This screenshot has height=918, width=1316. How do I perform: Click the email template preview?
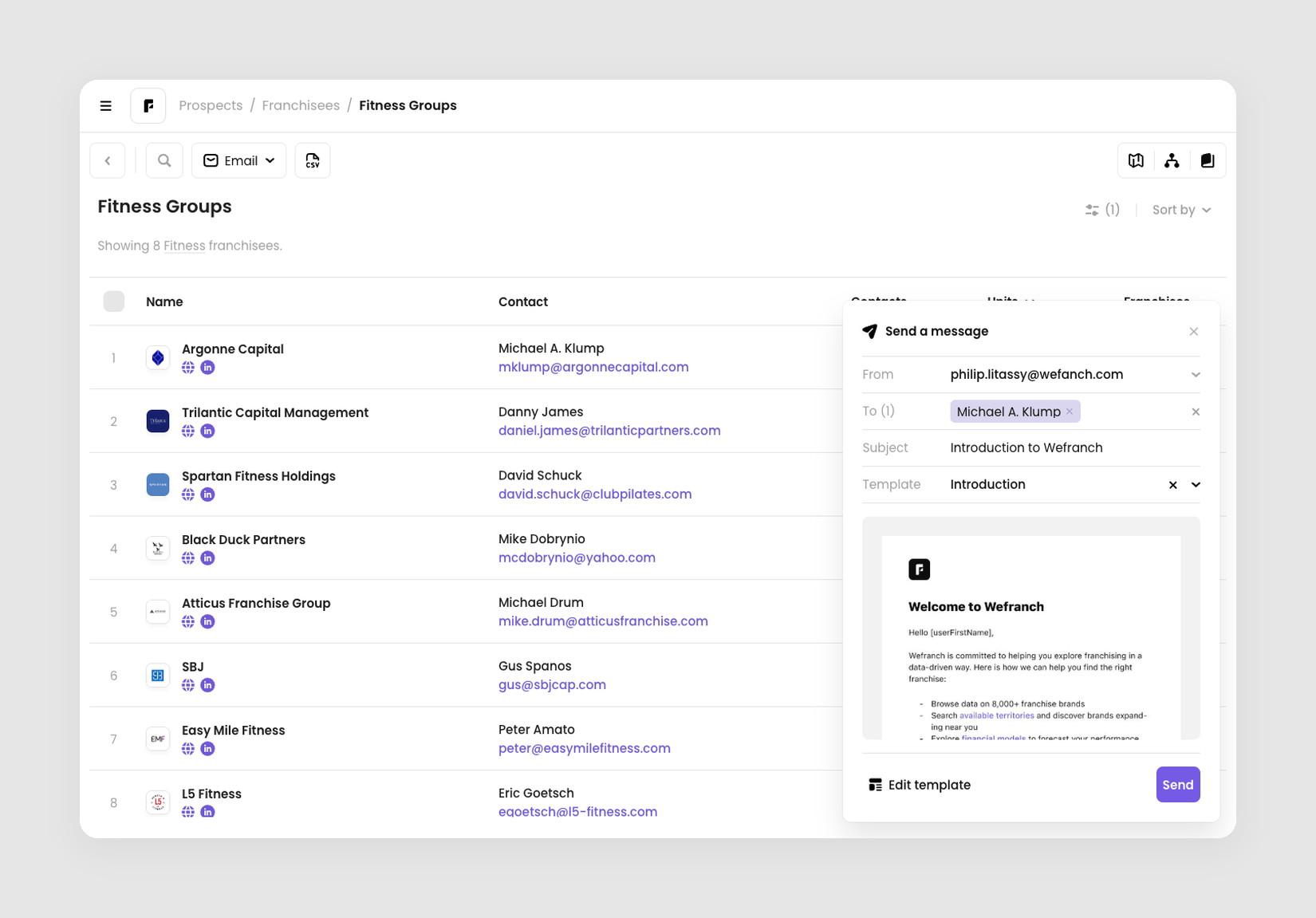click(1031, 628)
